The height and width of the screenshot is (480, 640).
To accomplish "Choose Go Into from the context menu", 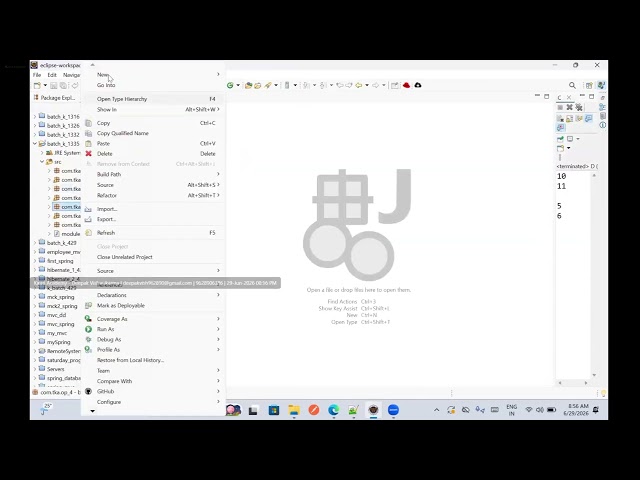I will click(154, 85).
